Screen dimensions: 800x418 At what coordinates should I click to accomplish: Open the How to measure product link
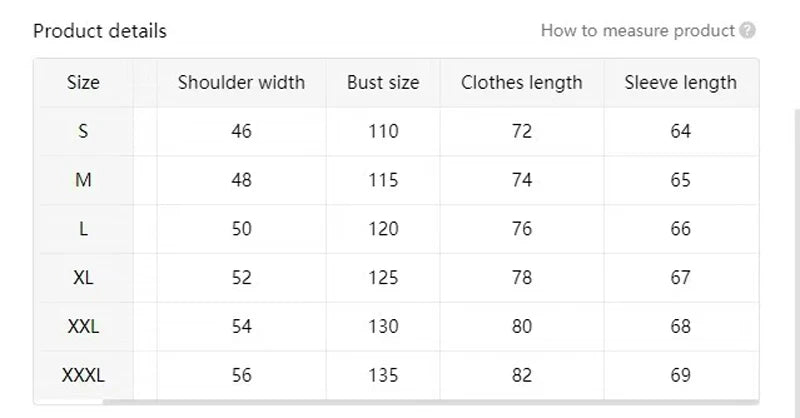[x=637, y=31]
